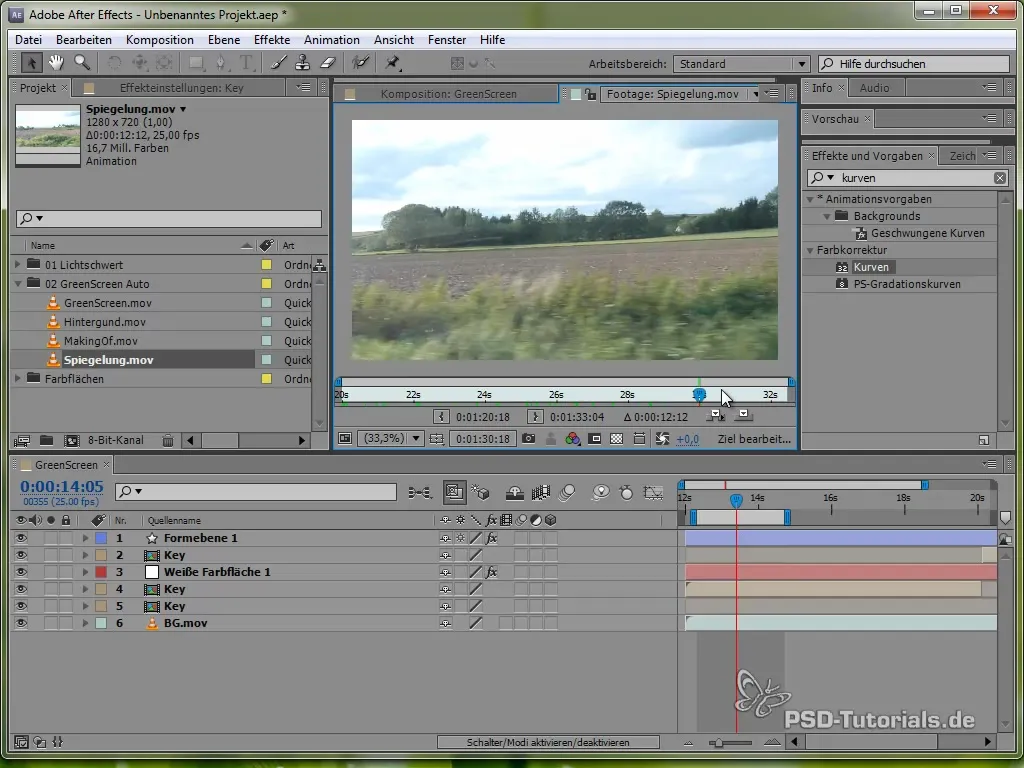The height and width of the screenshot is (768, 1024).
Task: Click the yellow label of 01 Lichtschwert
Action: pyautogui.click(x=266, y=264)
